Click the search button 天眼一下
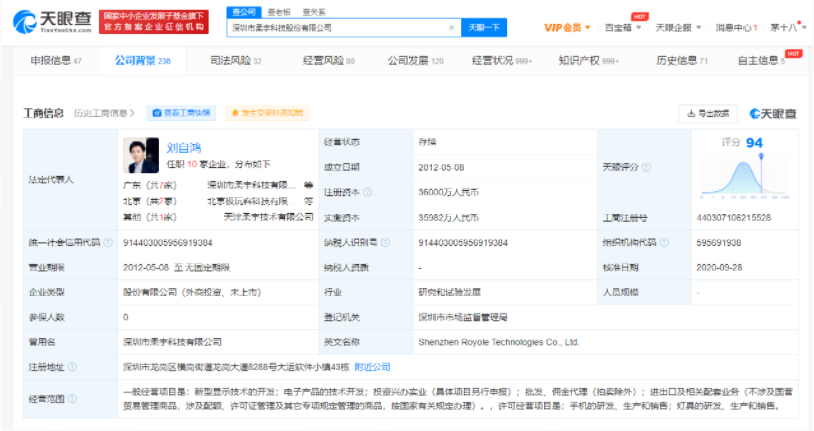Image resolution: width=814 pixels, height=431 pixels. pos(484,28)
